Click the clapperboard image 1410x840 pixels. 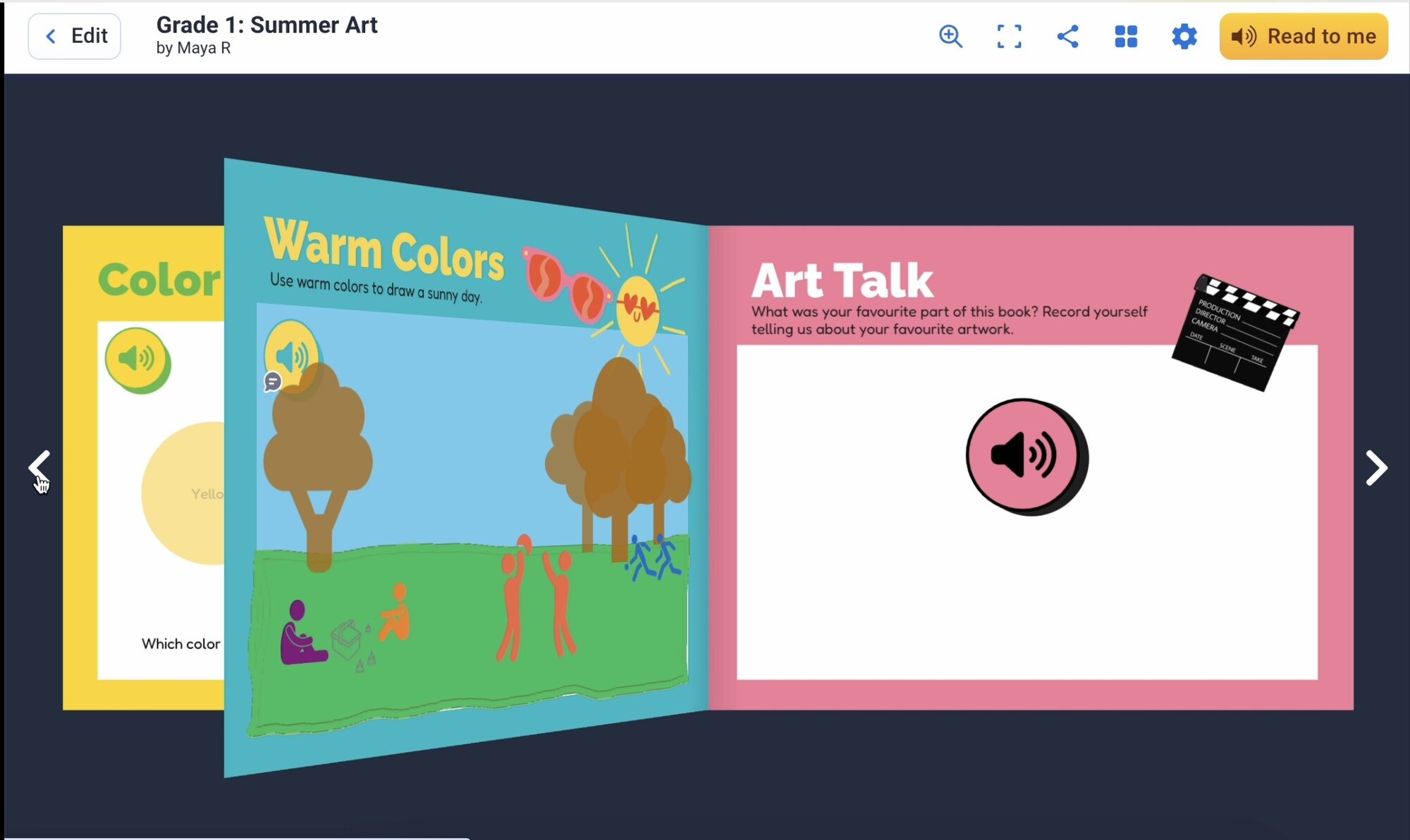[1236, 332]
